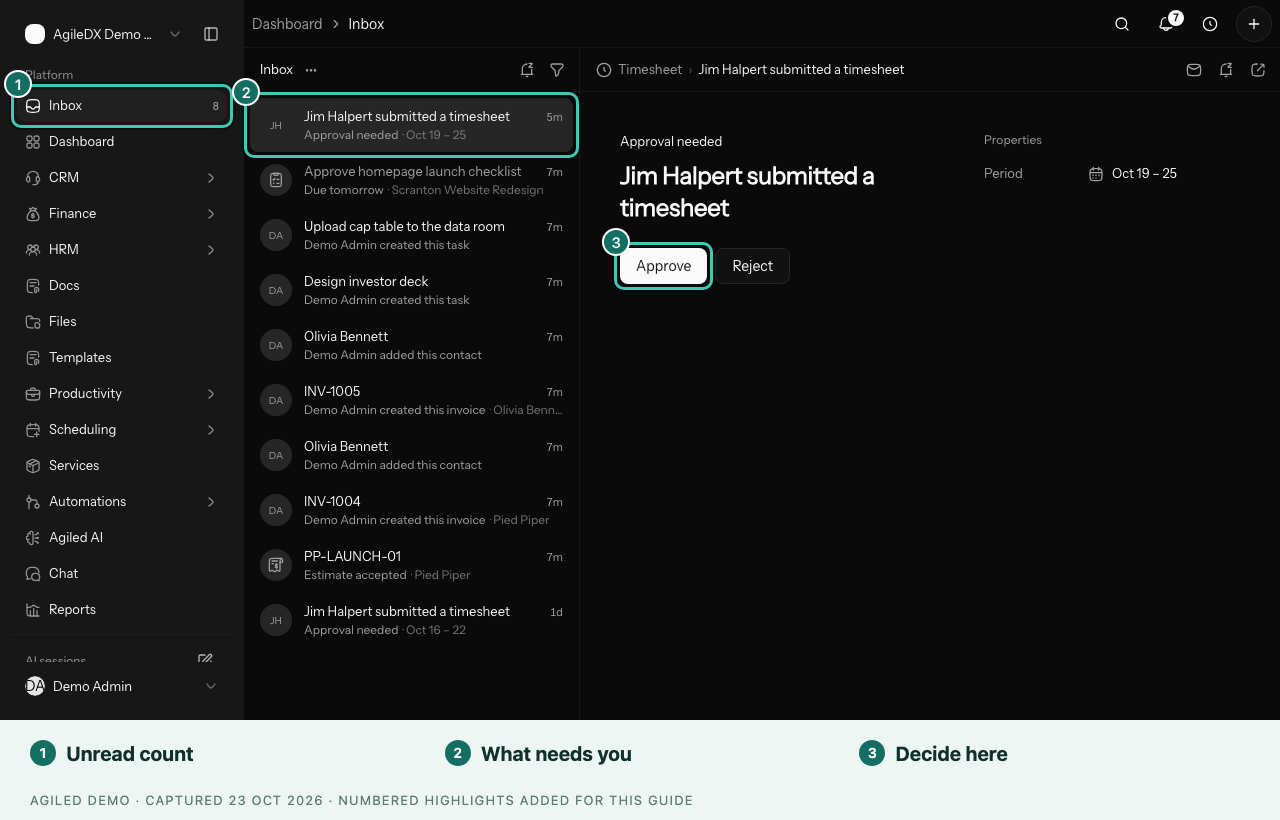Image resolution: width=1280 pixels, height=820 pixels.
Task: Go to Dashboard in the sidebar
Action: click(121, 142)
